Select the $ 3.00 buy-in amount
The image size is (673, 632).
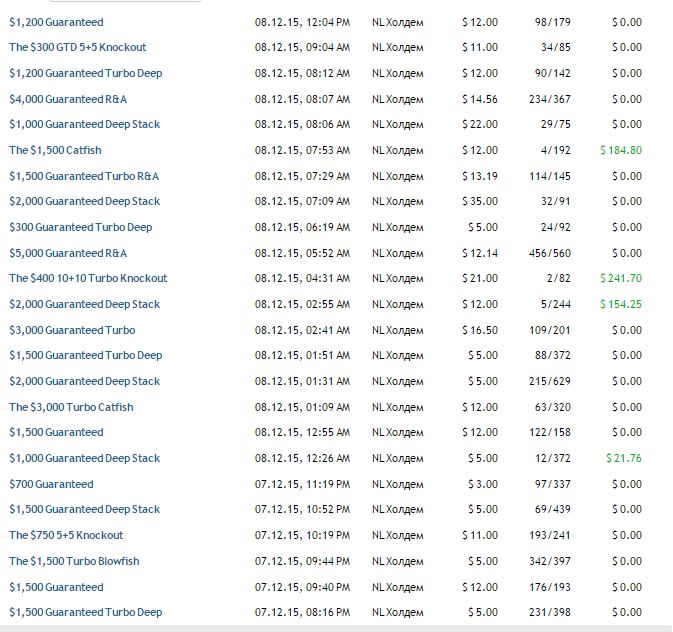[483, 484]
